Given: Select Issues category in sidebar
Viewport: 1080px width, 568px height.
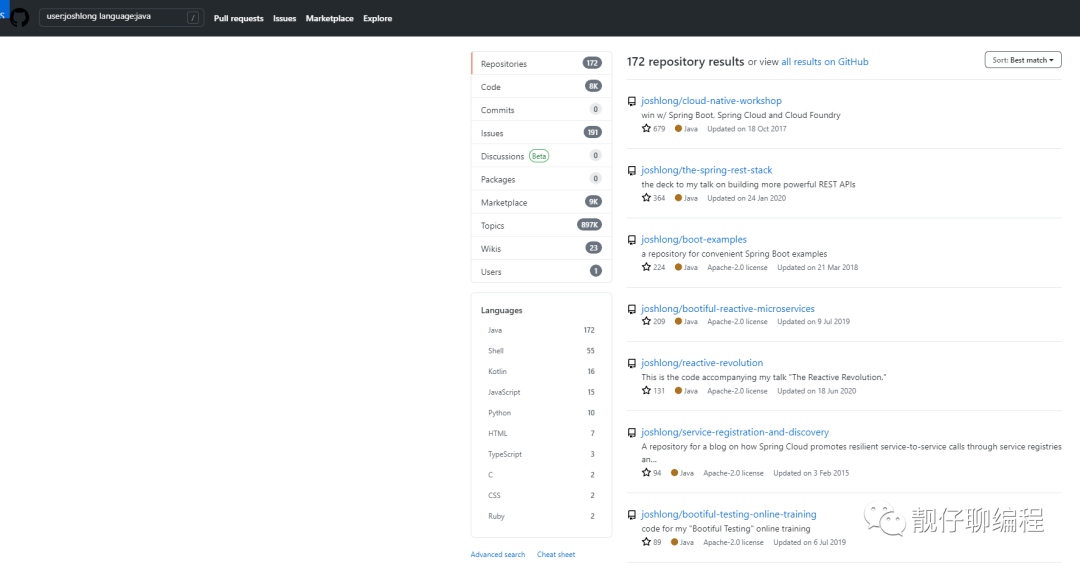Looking at the screenshot, I should click(x=541, y=133).
